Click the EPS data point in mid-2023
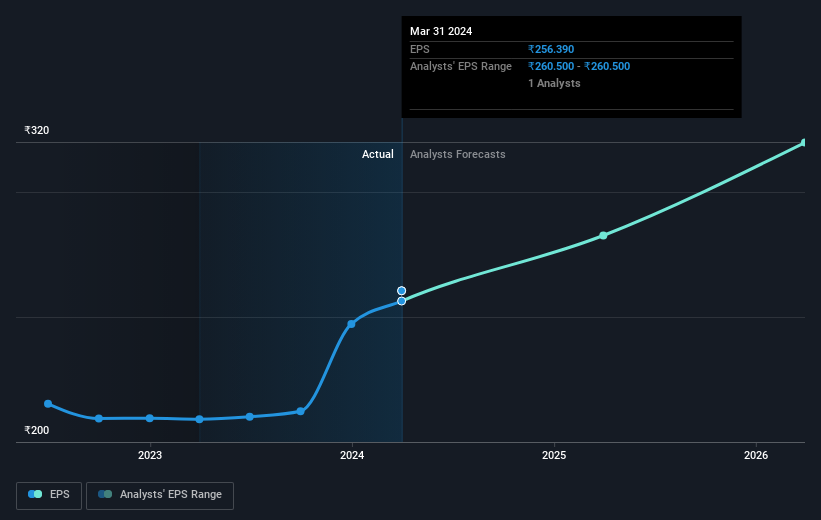 (250, 417)
